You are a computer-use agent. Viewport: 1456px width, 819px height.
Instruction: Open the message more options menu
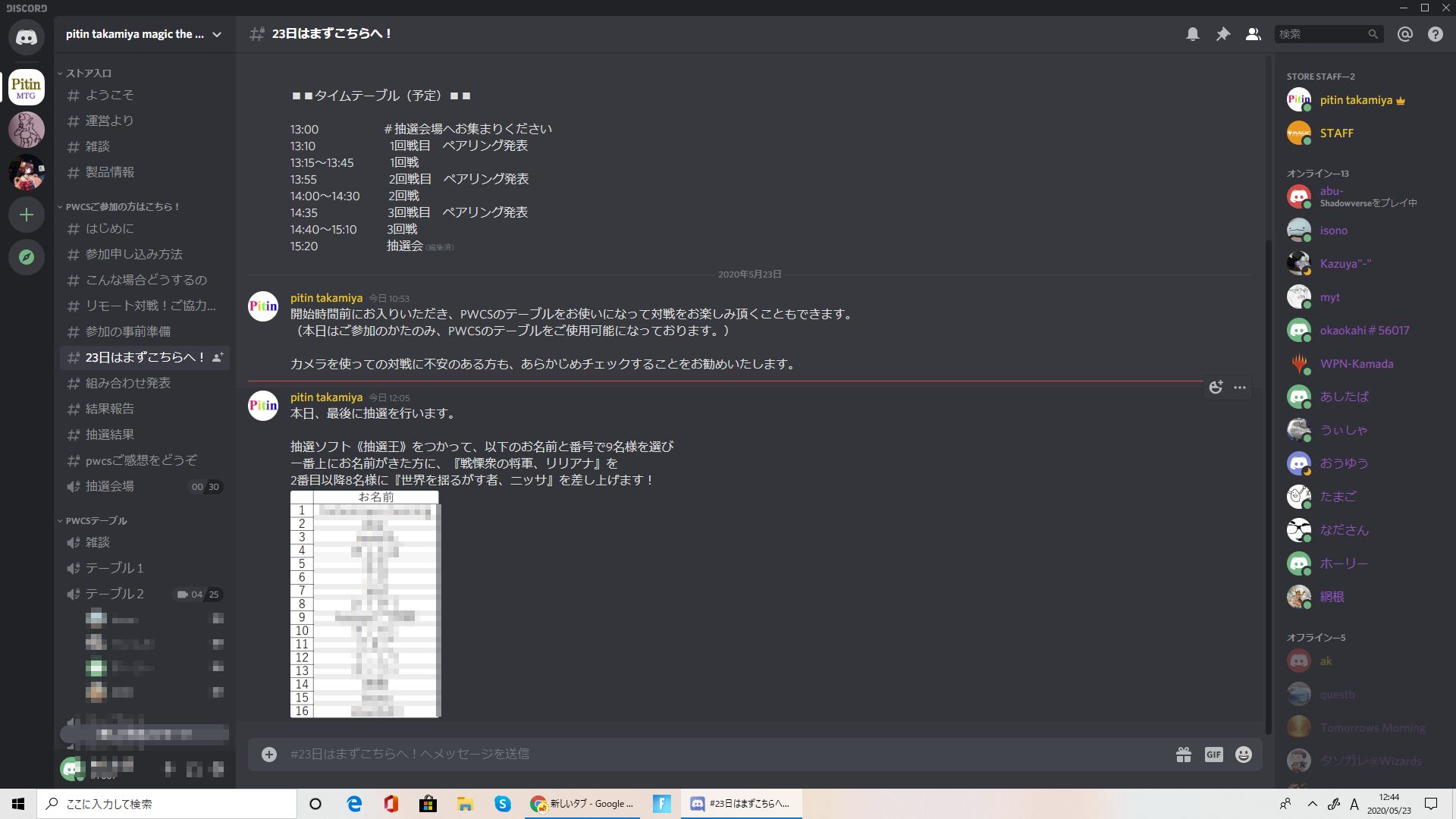click(x=1240, y=387)
